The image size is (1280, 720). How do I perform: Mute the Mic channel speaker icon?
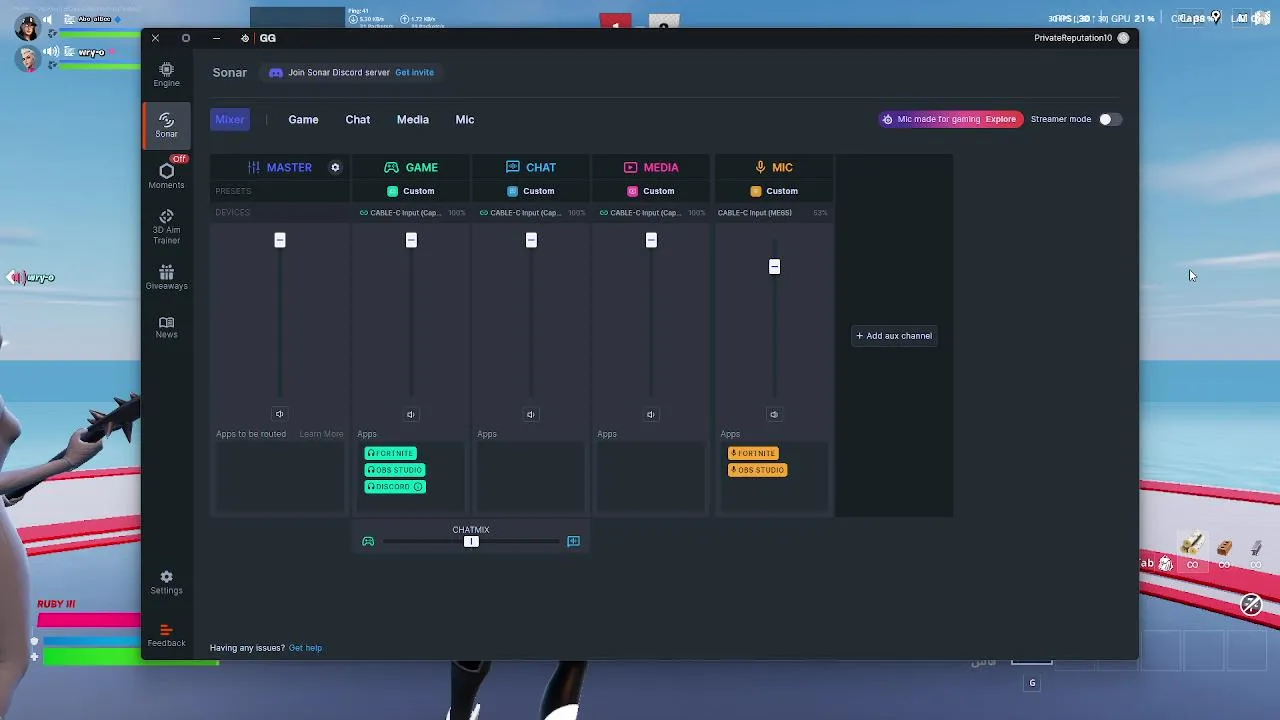(x=774, y=414)
